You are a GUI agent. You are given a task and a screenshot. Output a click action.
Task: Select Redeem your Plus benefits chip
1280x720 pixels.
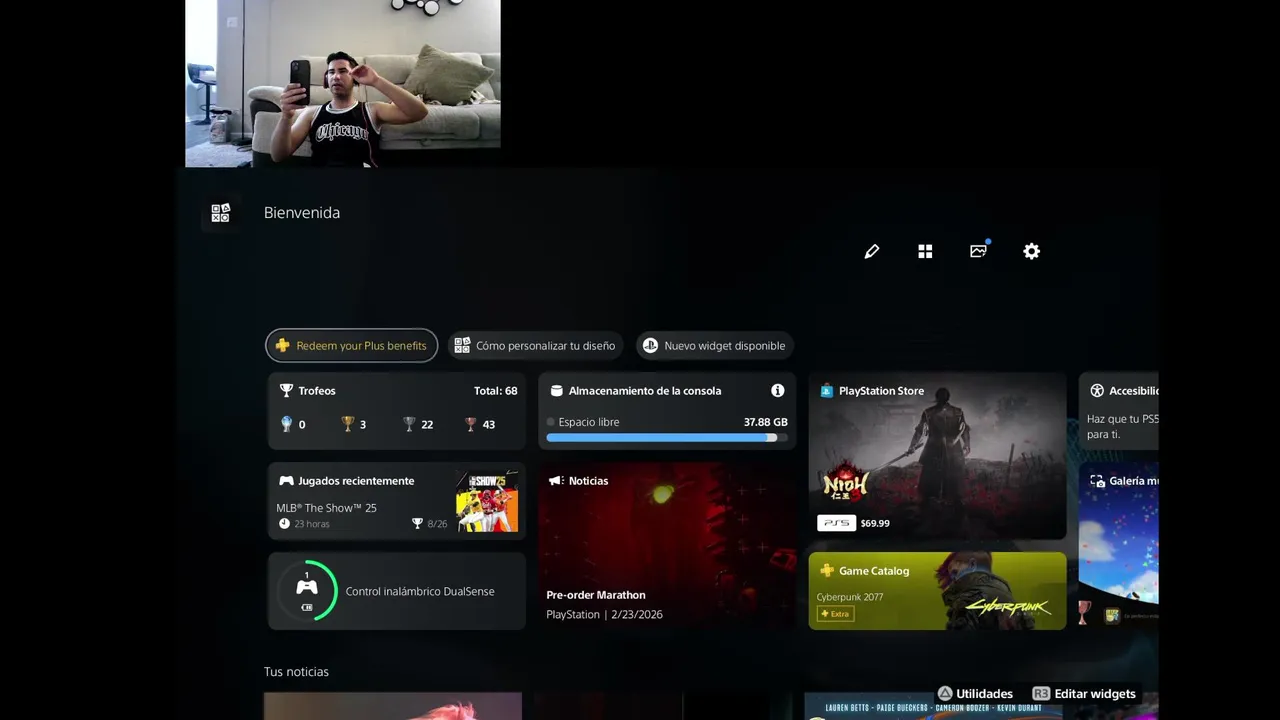(351, 346)
